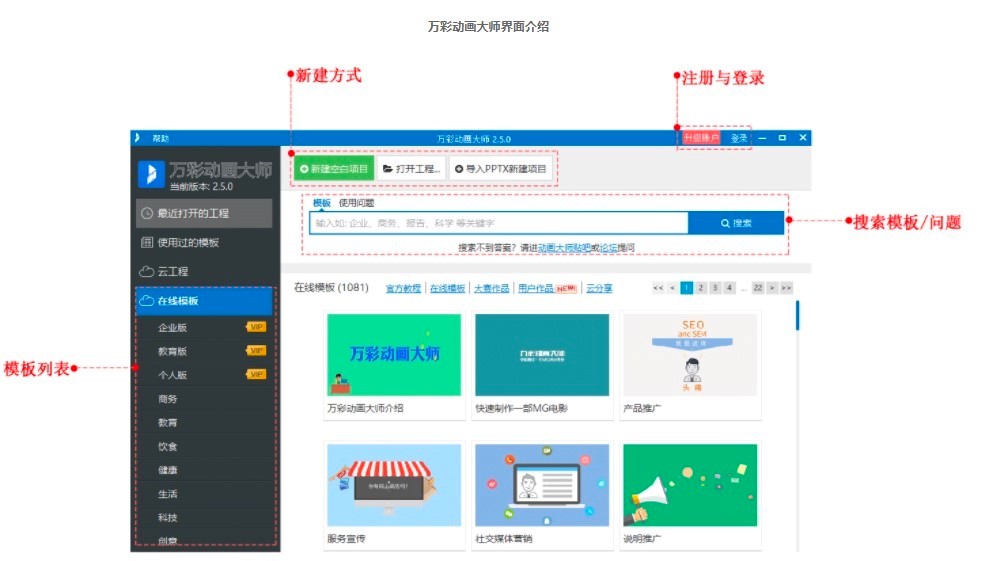The height and width of the screenshot is (561, 1002).
Task: Open a project via 打开工程 button
Action: (411, 169)
